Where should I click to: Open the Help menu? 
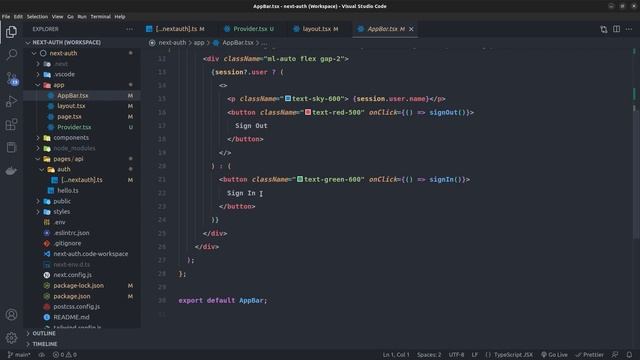120,17
